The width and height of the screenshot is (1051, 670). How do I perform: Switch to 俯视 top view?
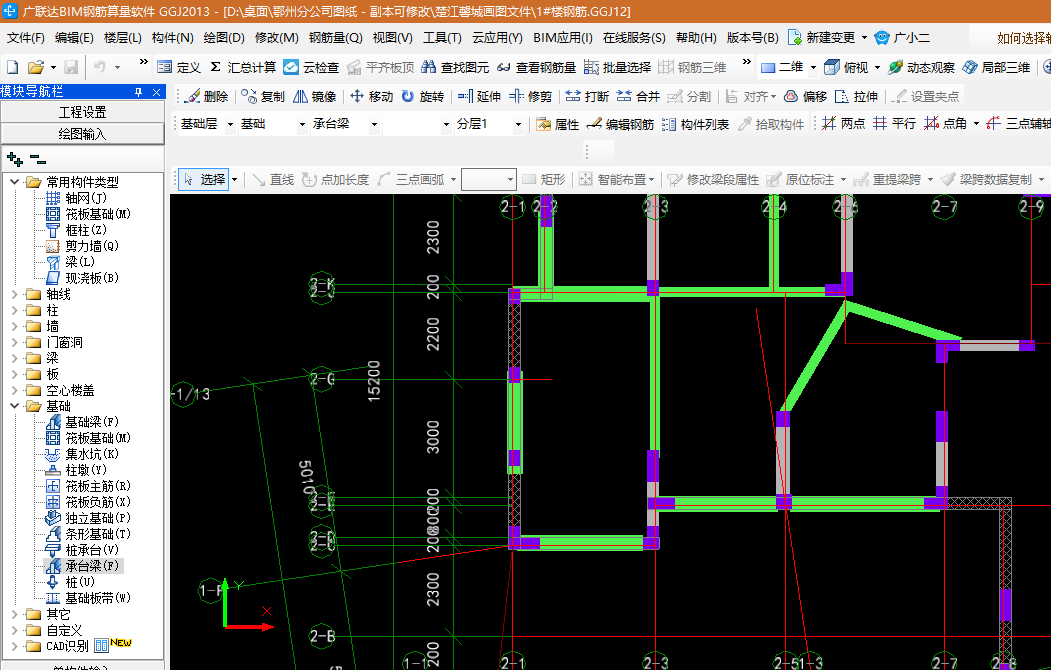point(846,67)
